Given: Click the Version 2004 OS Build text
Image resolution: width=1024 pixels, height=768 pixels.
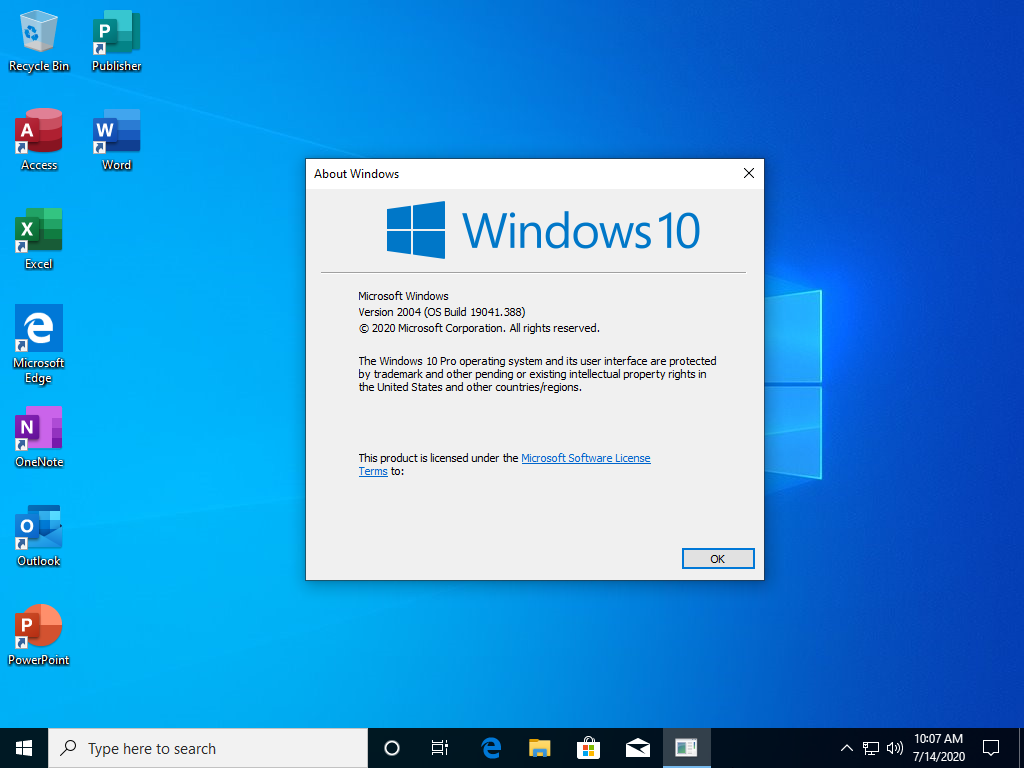Looking at the screenshot, I should point(441,312).
